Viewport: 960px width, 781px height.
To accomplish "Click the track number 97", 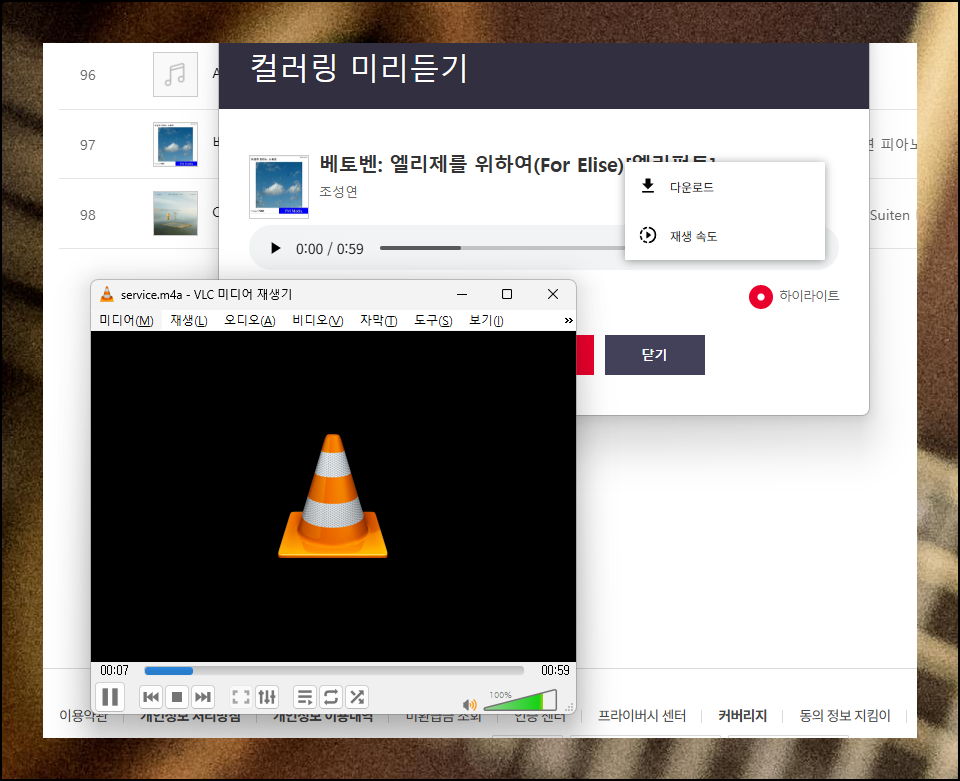I will (x=88, y=145).
